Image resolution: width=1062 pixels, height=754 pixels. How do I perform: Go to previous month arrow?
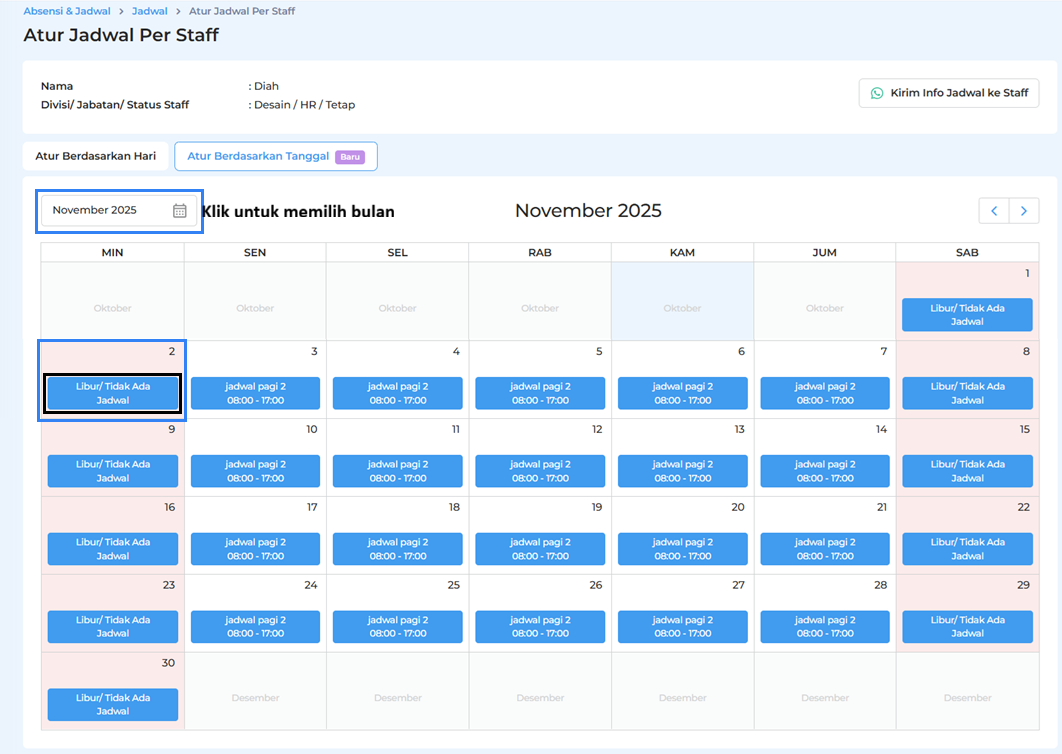(994, 211)
